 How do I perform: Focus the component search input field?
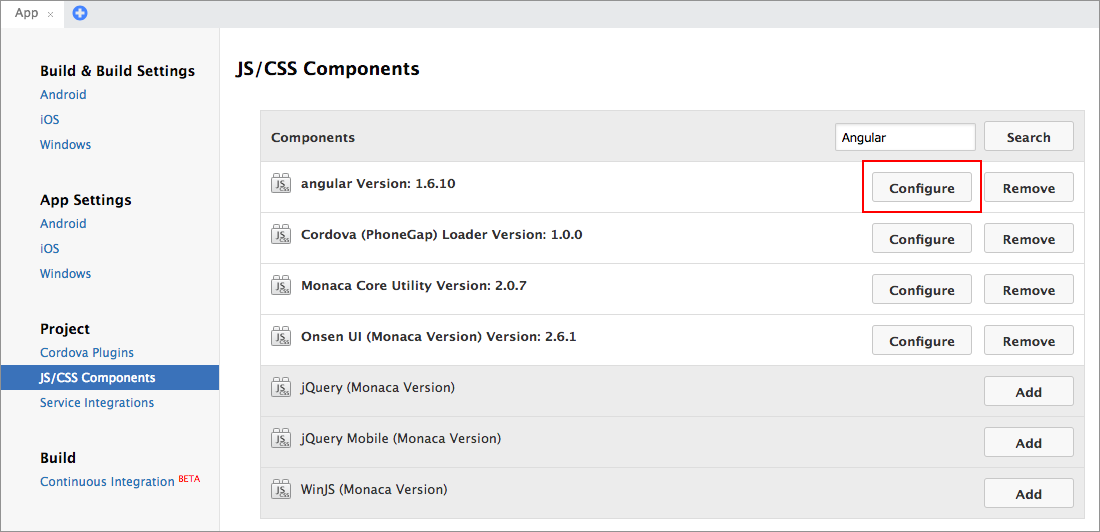coord(904,137)
